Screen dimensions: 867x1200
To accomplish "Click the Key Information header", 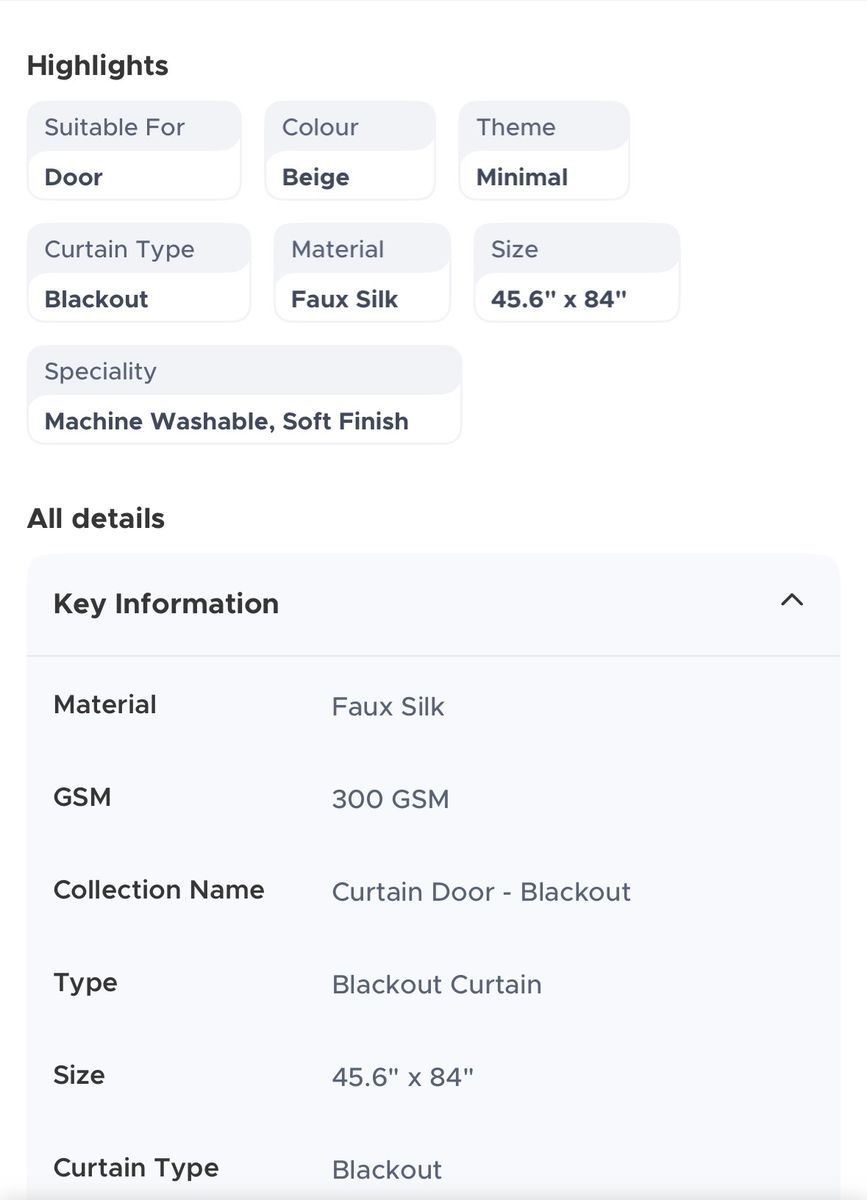I will tap(433, 604).
